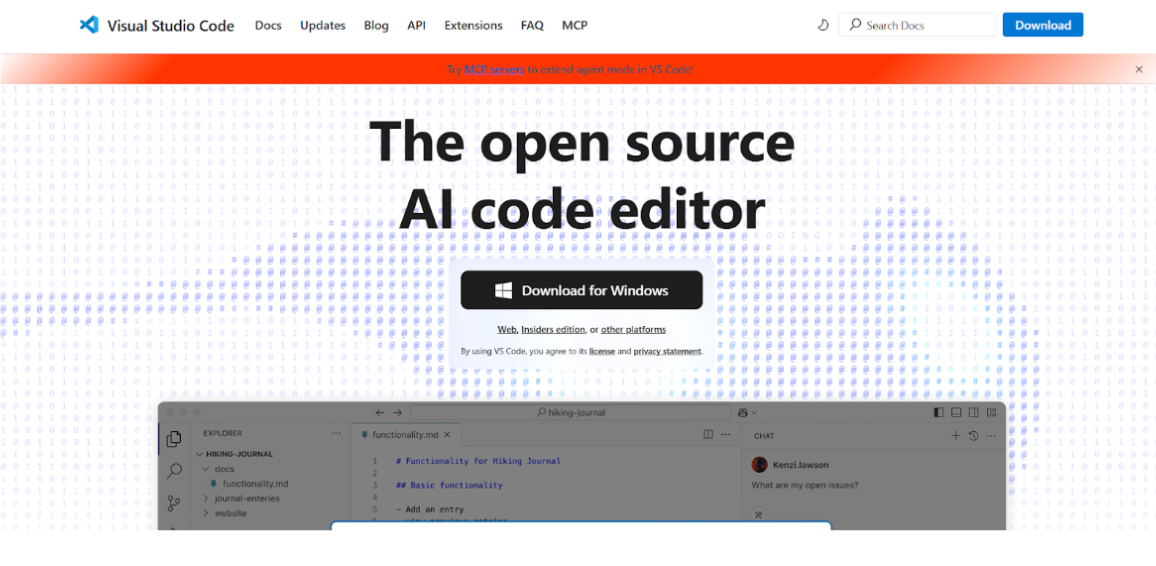Open the Docs navigation item
This screenshot has width=1156, height=566.
[x=268, y=25]
